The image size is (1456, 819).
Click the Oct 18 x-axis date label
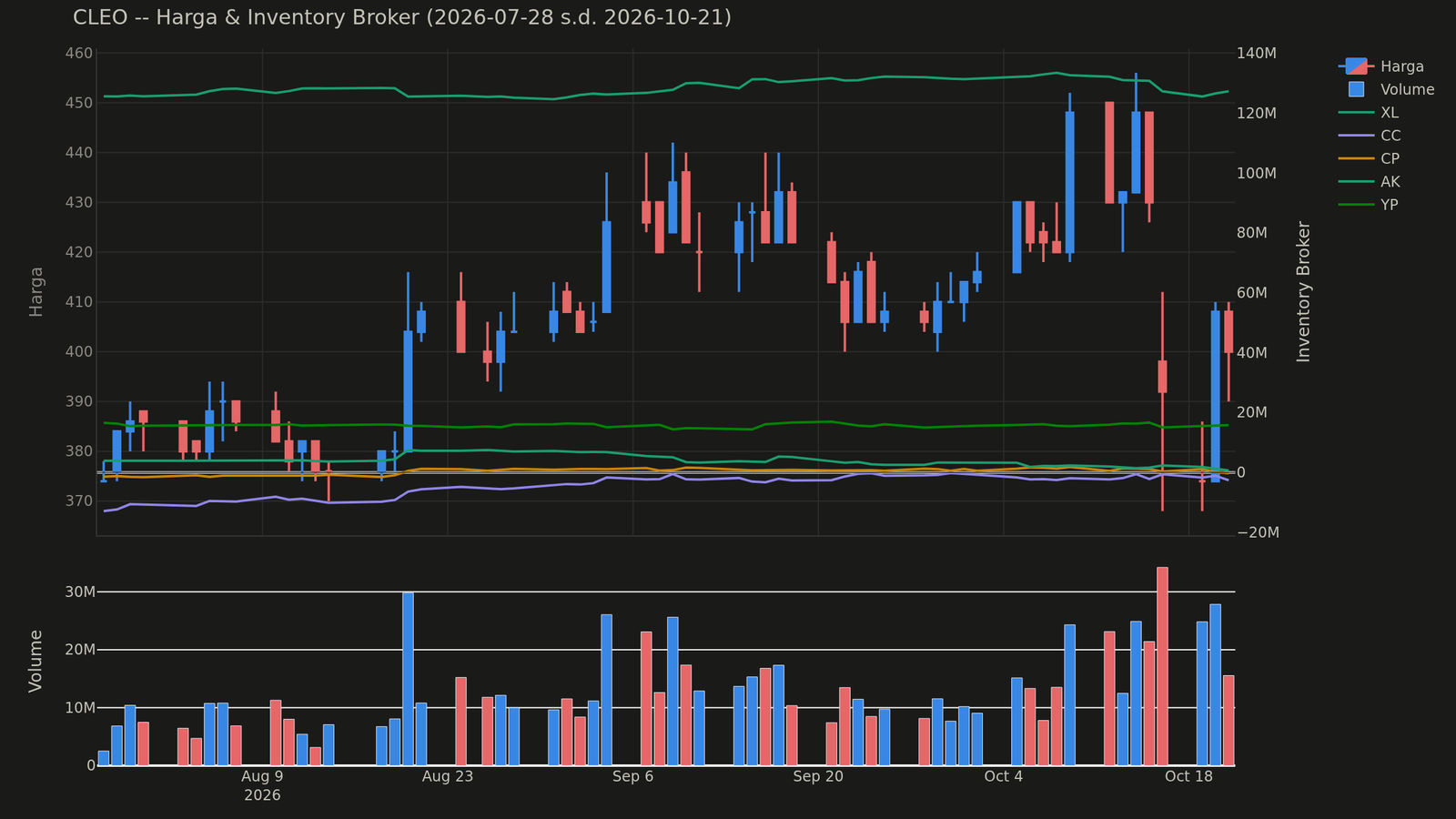[x=1188, y=776]
